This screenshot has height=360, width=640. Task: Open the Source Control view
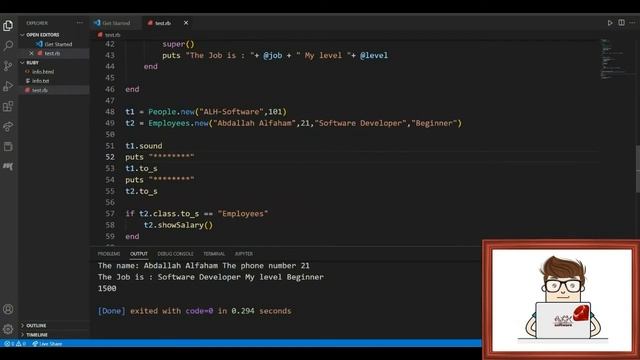pos(8,66)
